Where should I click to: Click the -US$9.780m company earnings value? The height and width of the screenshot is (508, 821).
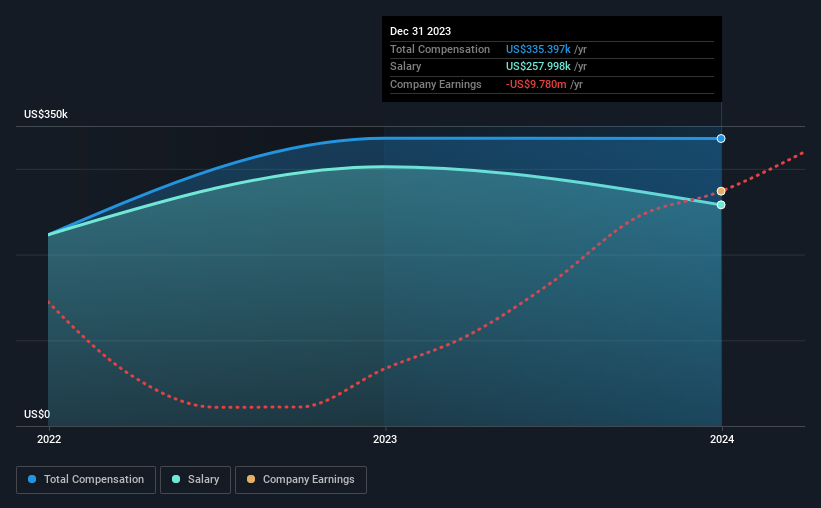[536, 84]
